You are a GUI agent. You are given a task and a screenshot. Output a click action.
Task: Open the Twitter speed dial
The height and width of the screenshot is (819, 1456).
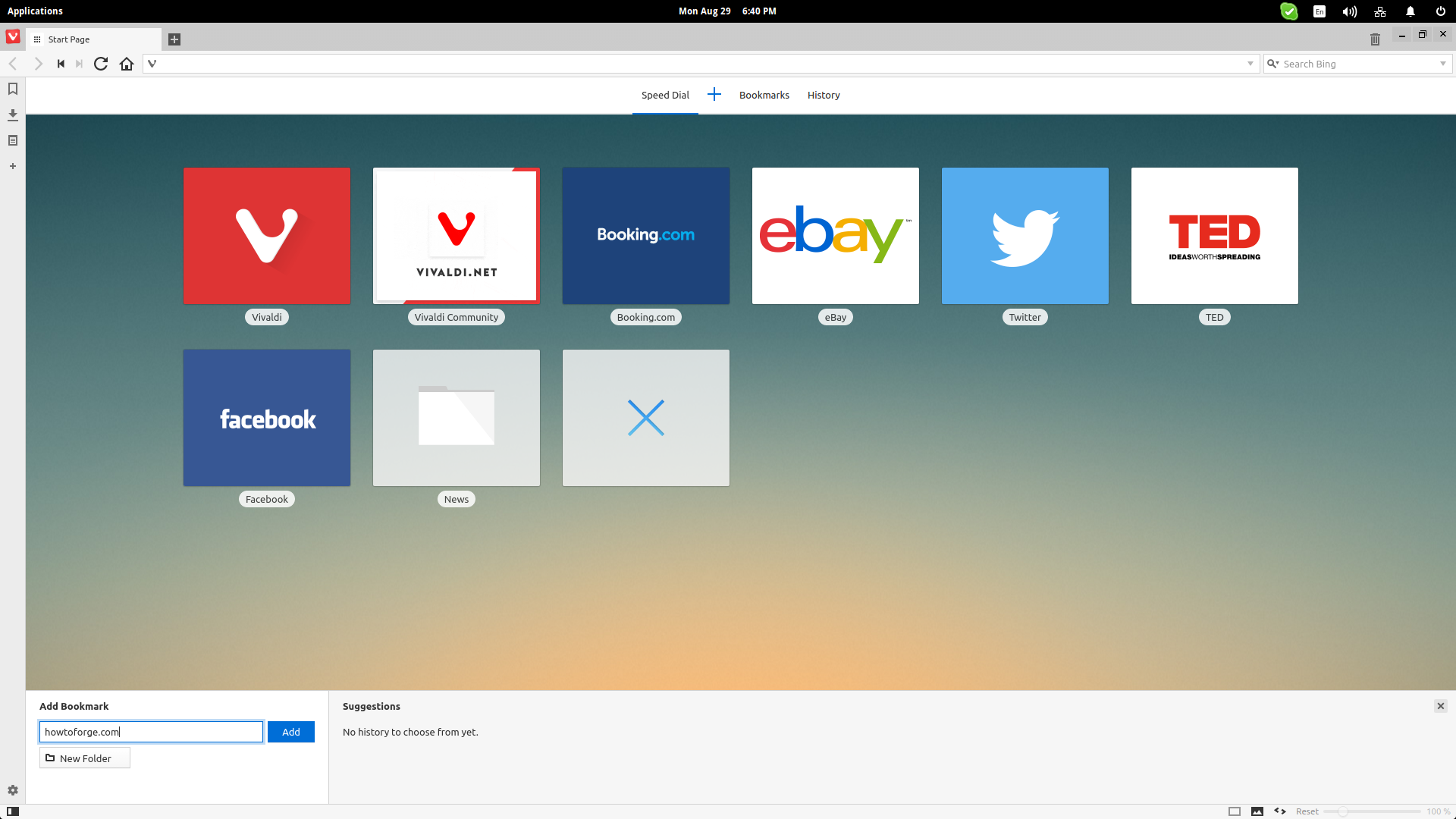coord(1025,236)
